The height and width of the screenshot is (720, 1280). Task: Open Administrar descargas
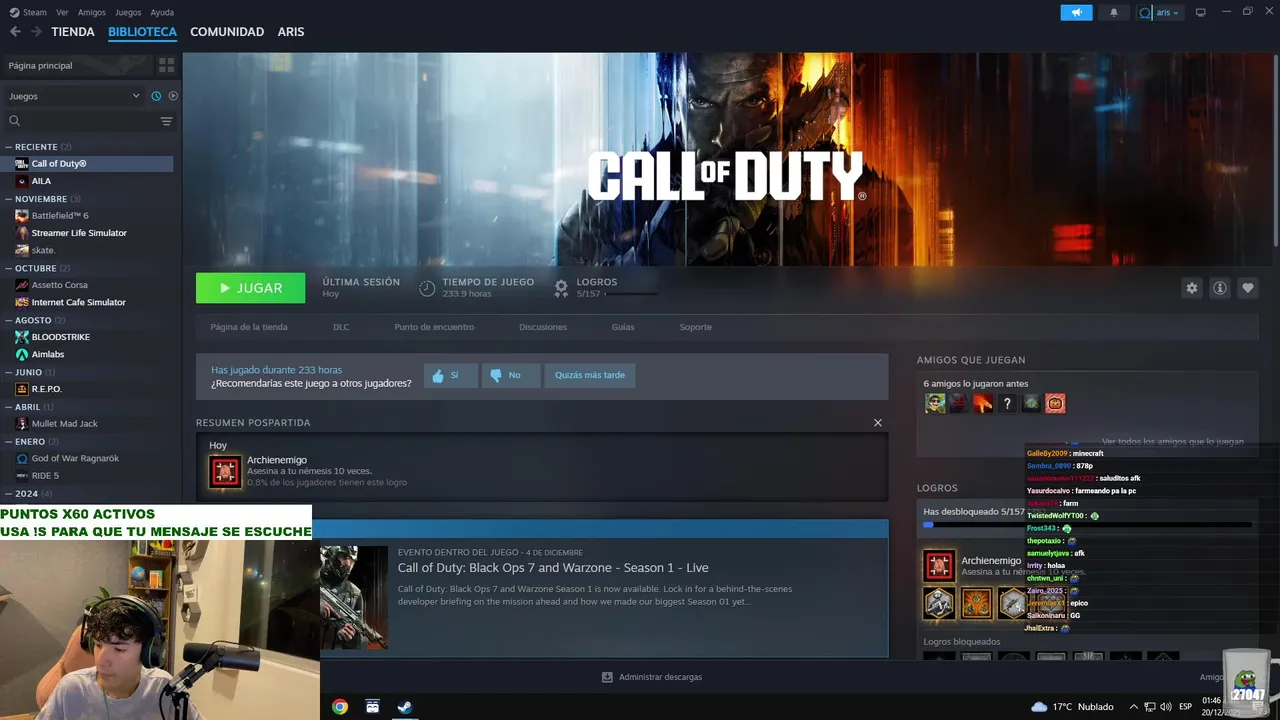[x=652, y=677]
